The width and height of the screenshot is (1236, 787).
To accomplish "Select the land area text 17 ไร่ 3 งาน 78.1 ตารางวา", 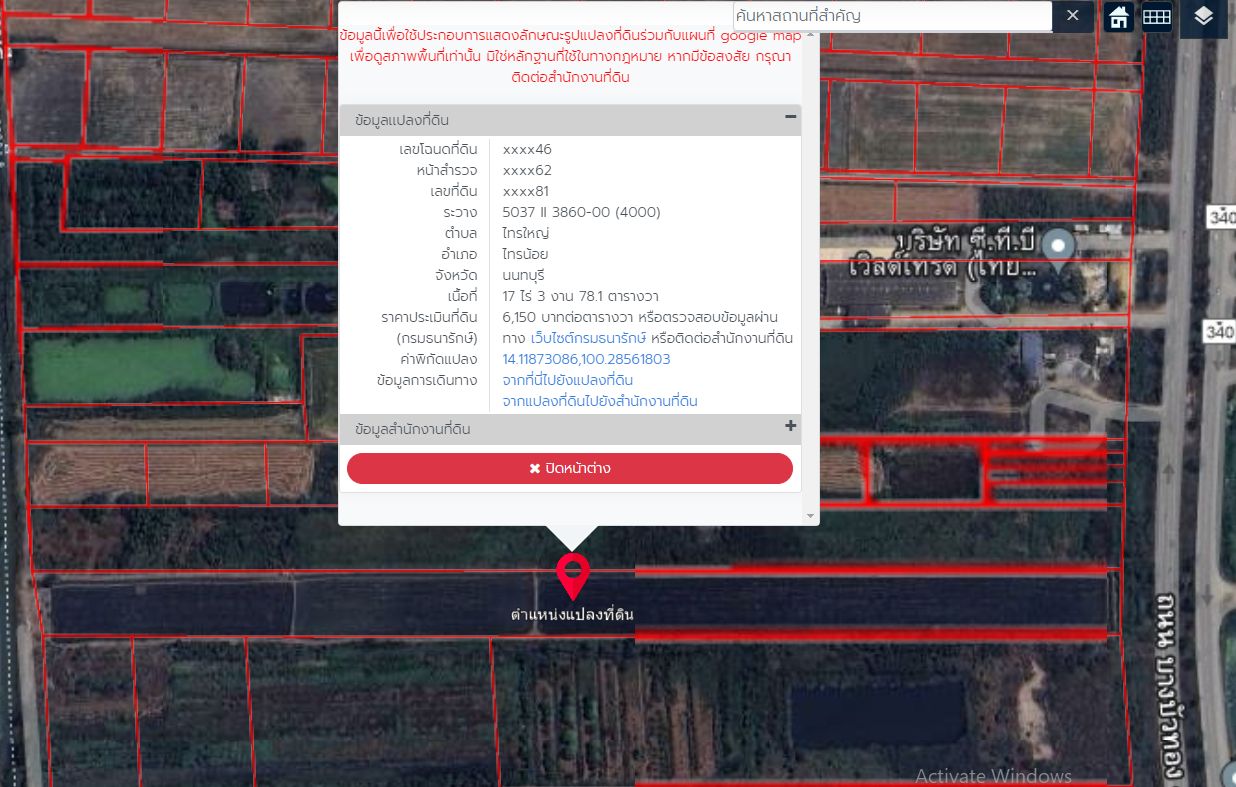I will click(x=580, y=296).
